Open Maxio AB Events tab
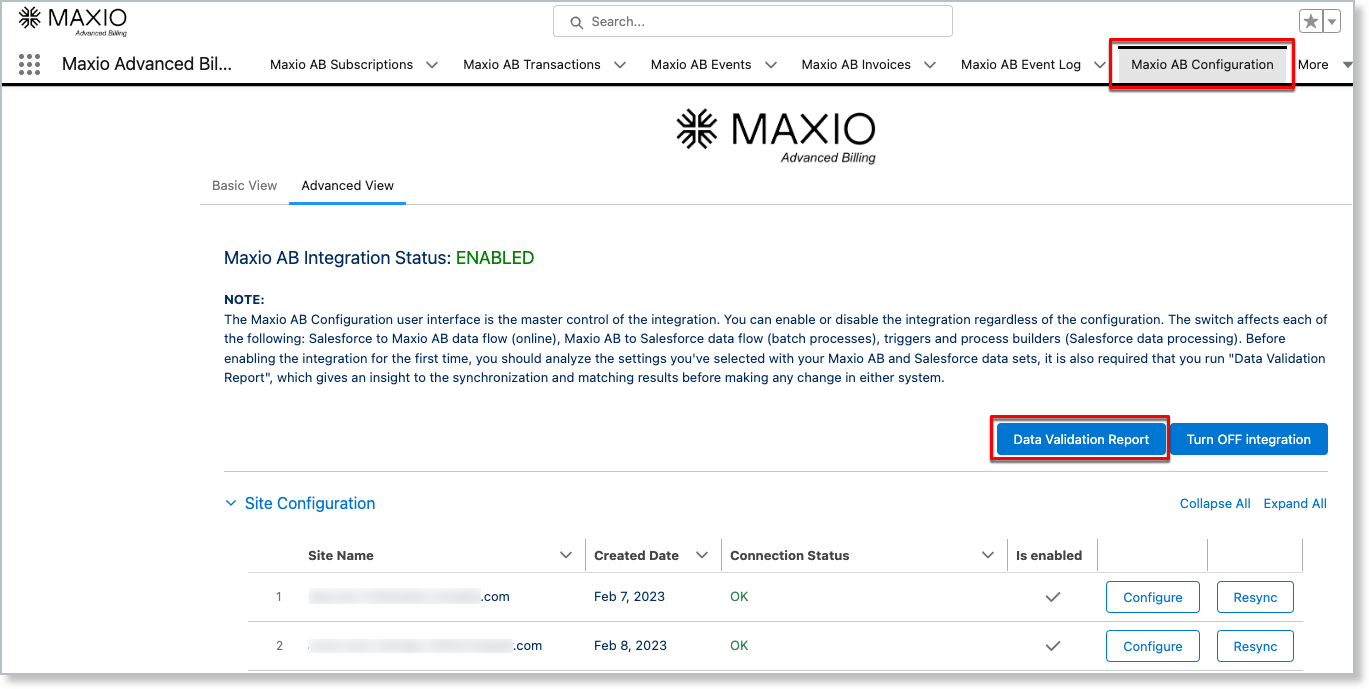The image size is (1369, 689). 700,65
